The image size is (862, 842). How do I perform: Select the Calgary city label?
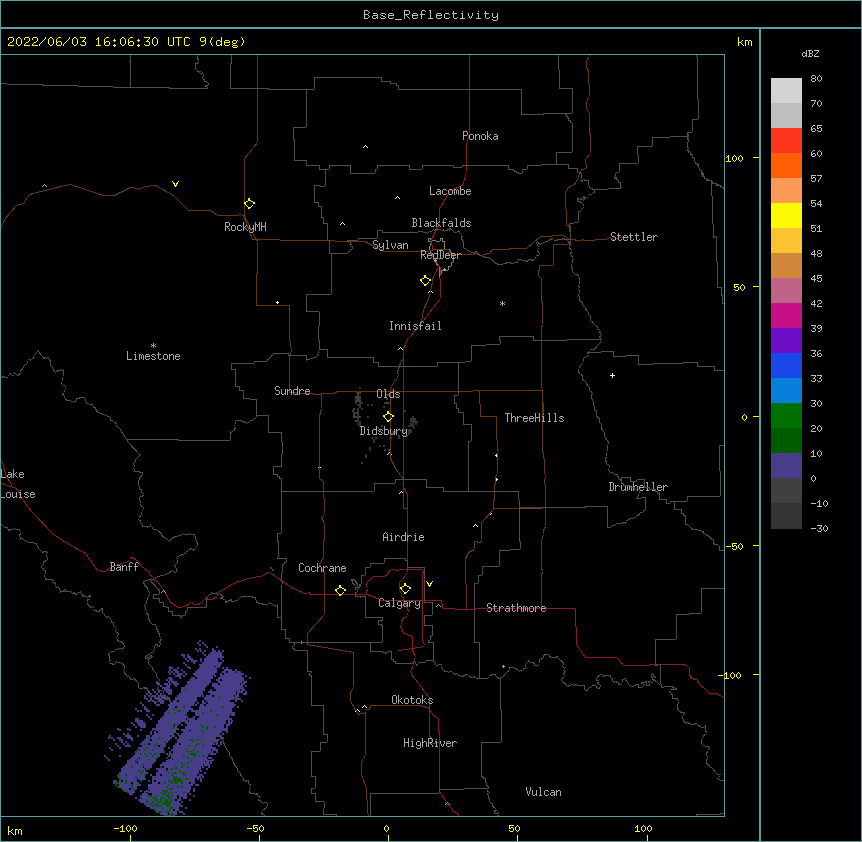click(399, 603)
